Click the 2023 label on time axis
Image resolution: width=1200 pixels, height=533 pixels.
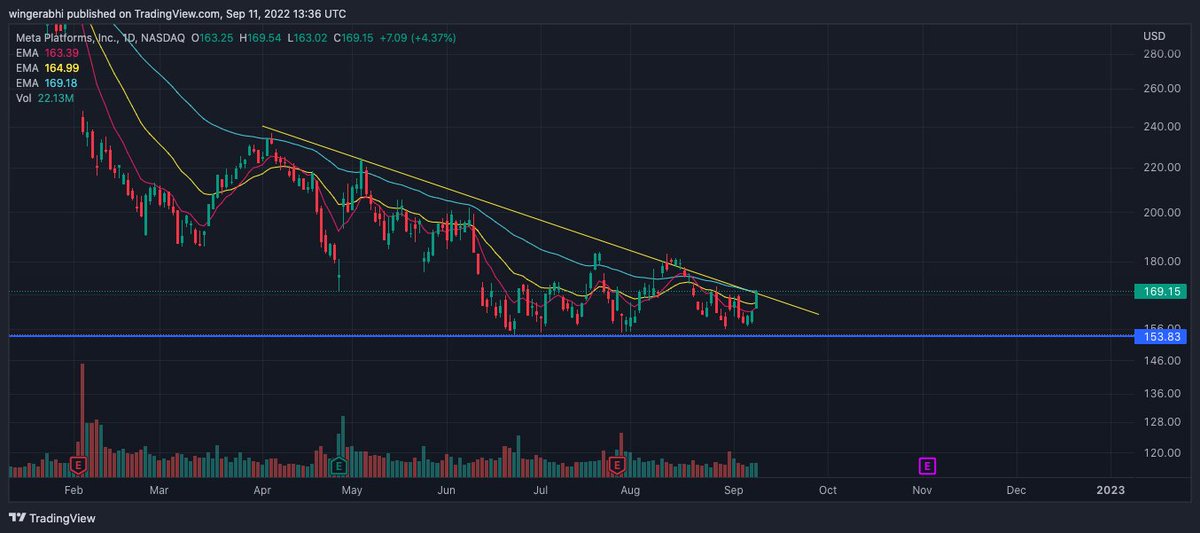click(1110, 490)
